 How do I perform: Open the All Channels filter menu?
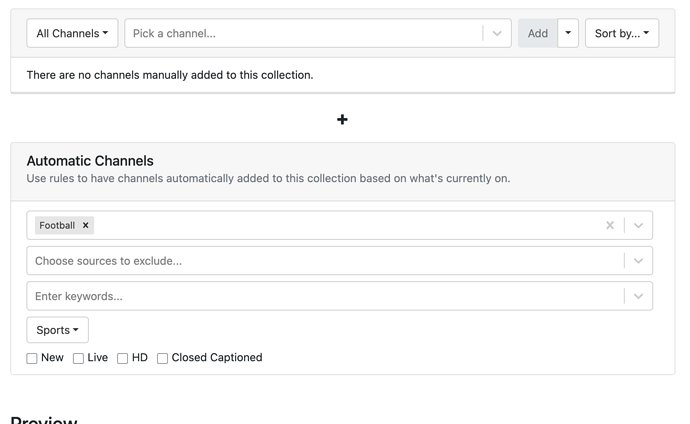[72, 33]
